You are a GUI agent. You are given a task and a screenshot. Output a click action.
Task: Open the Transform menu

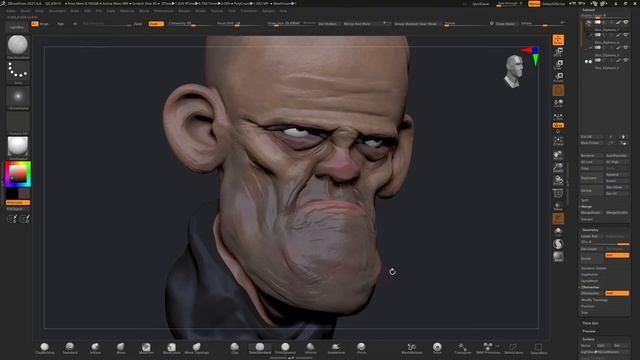tap(249, 11)
